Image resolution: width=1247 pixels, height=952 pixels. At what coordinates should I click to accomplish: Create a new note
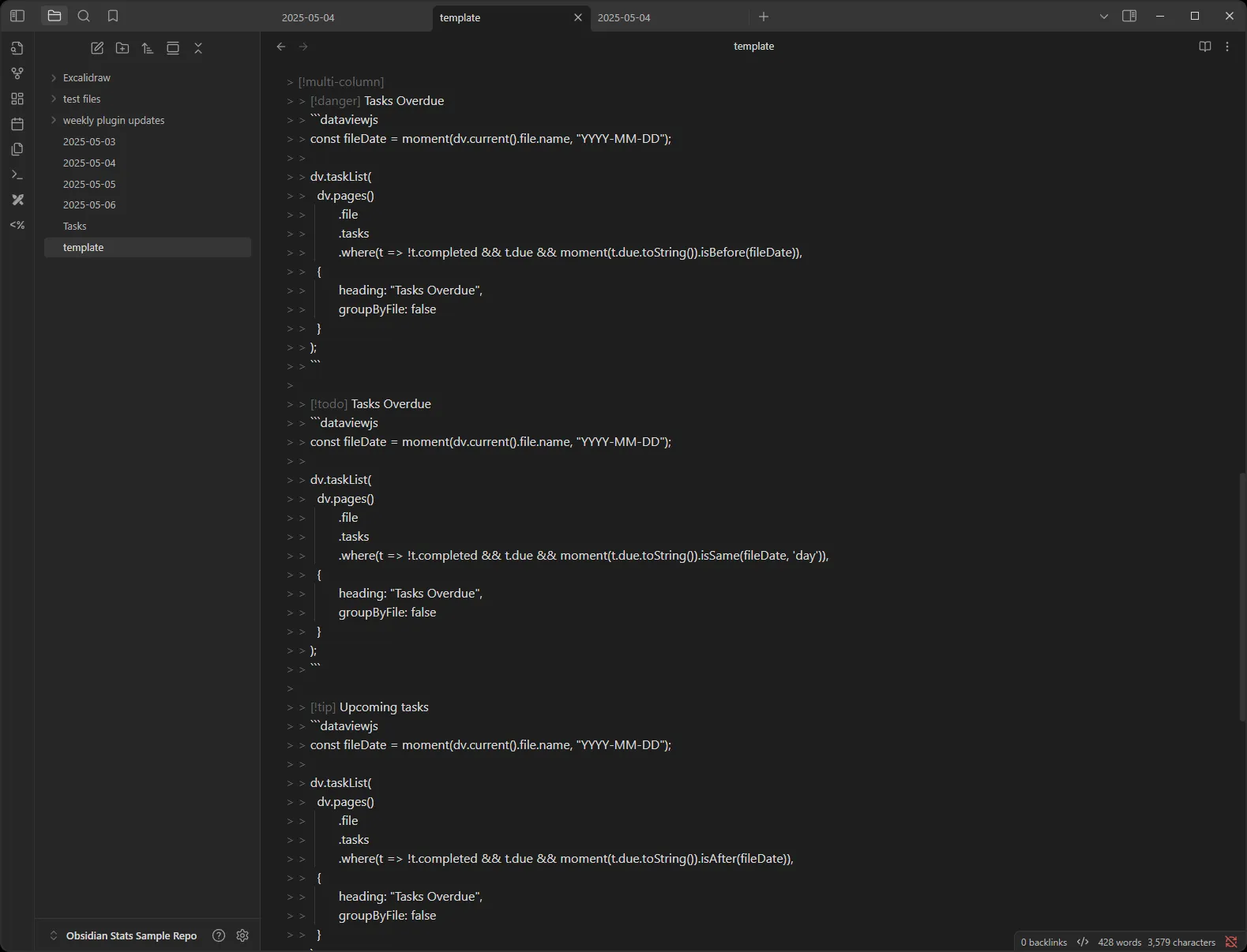coord(97,48)
